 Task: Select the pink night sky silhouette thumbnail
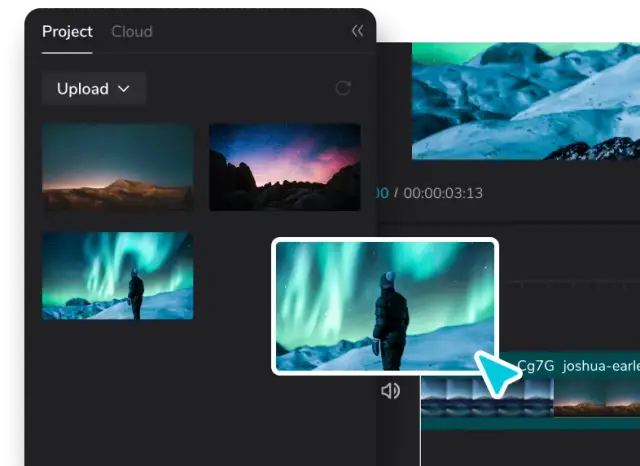pos(284,166)
